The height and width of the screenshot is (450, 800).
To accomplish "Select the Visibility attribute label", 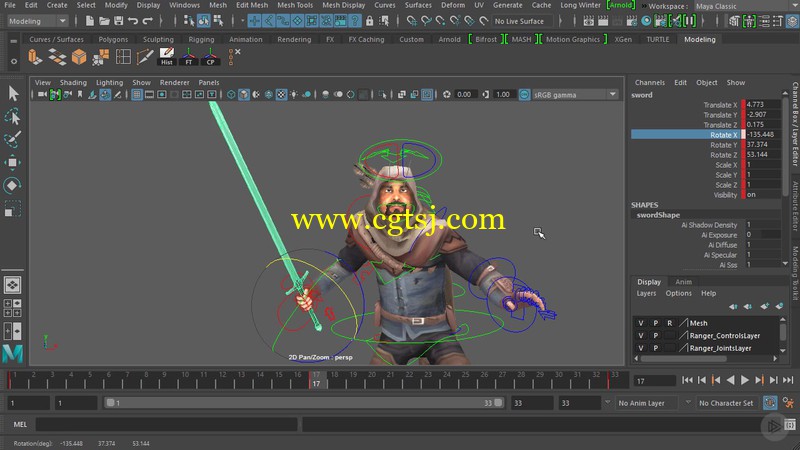I will [725, 195].
